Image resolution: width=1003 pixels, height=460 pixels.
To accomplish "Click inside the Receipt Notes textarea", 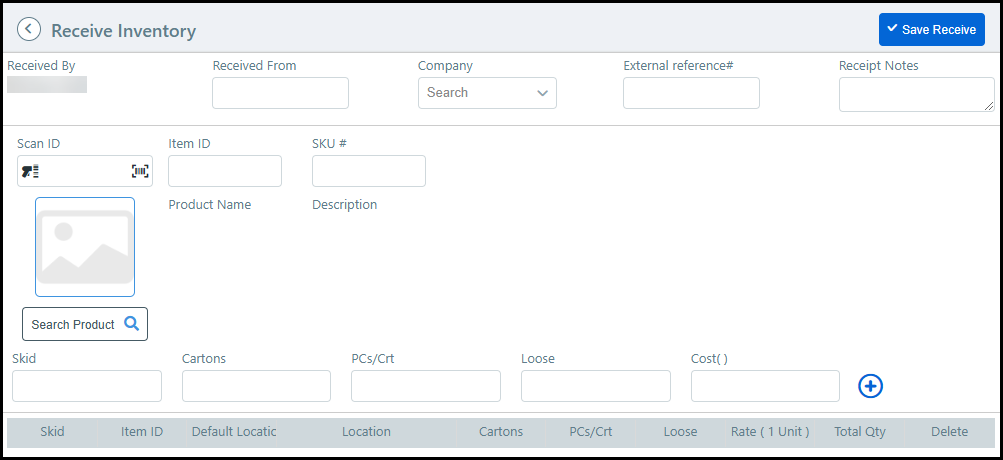I will (x=916, y=94).
